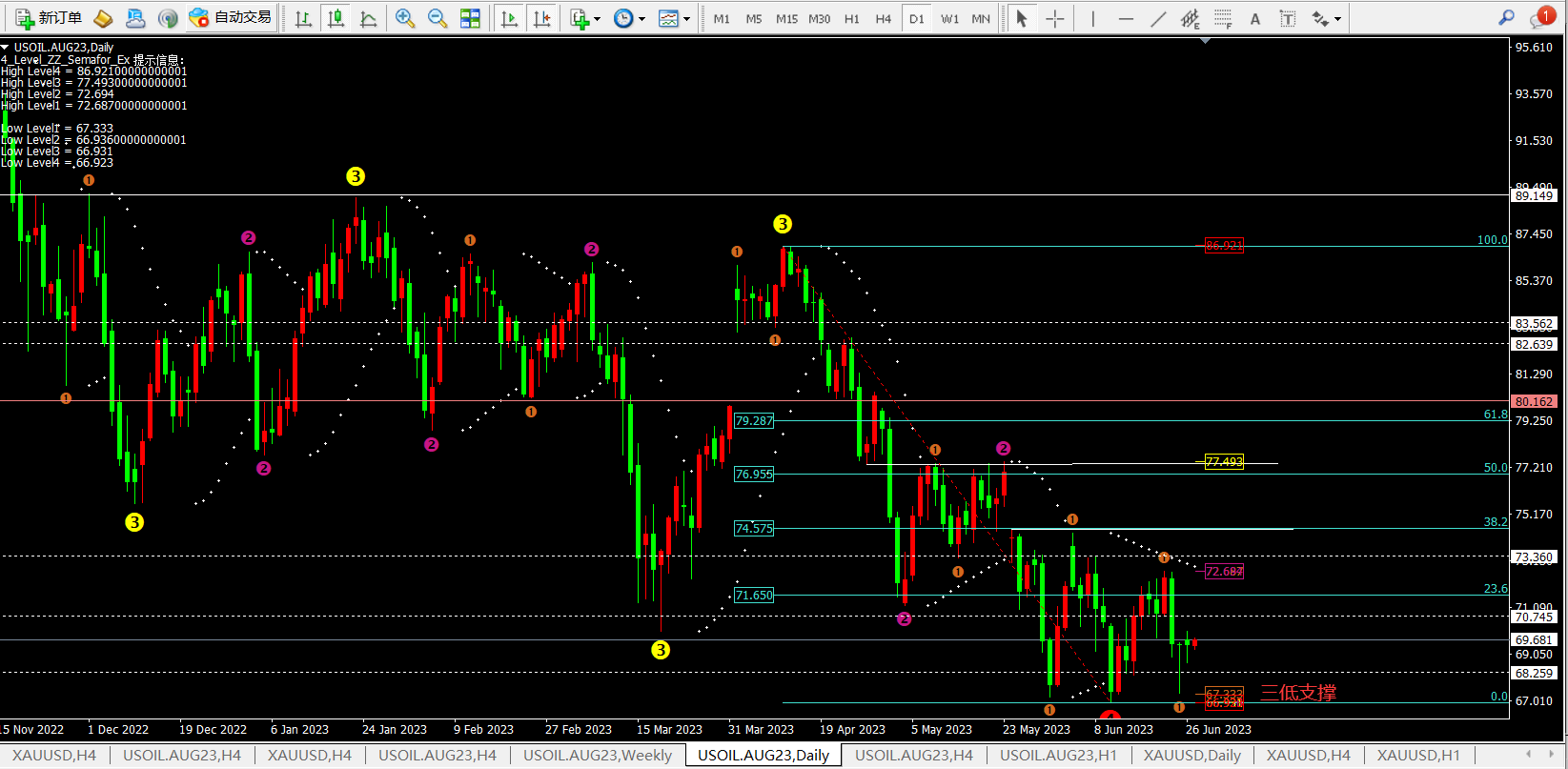Screen dimensions: 1568x769
Task: Open the New Order (新订单) window
Action: [x=49, y=18]
